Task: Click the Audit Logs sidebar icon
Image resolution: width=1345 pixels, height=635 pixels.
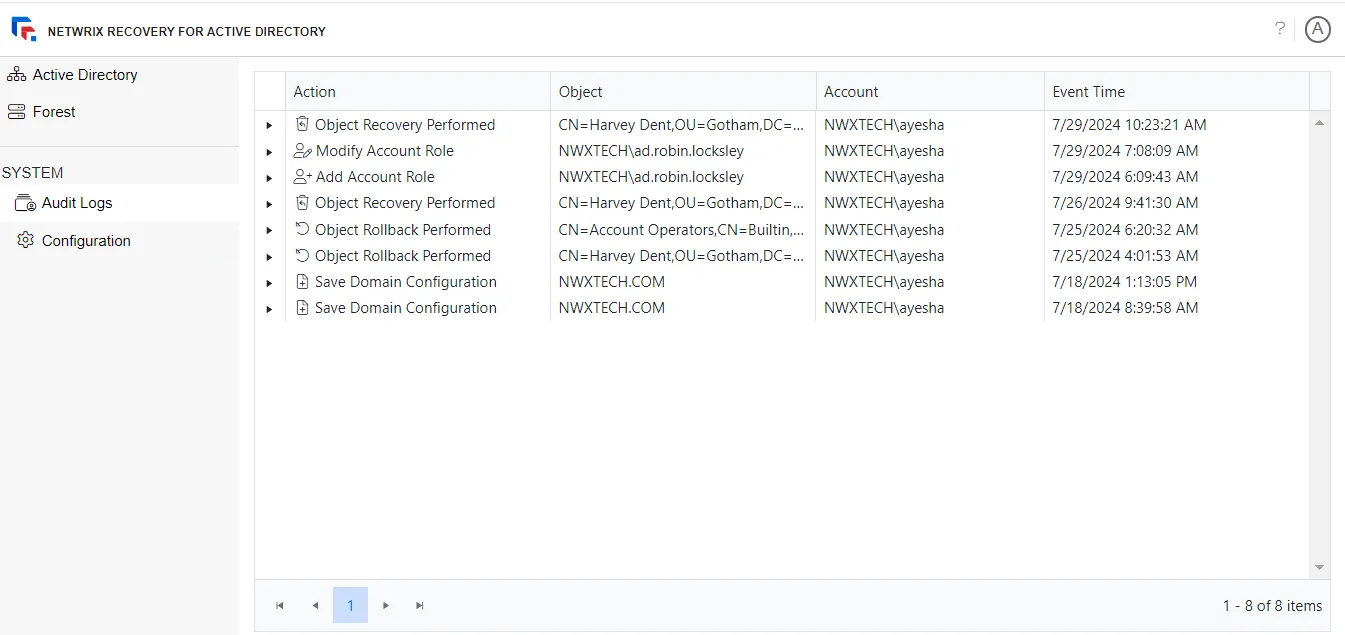Action: click(x=25, y=203)
